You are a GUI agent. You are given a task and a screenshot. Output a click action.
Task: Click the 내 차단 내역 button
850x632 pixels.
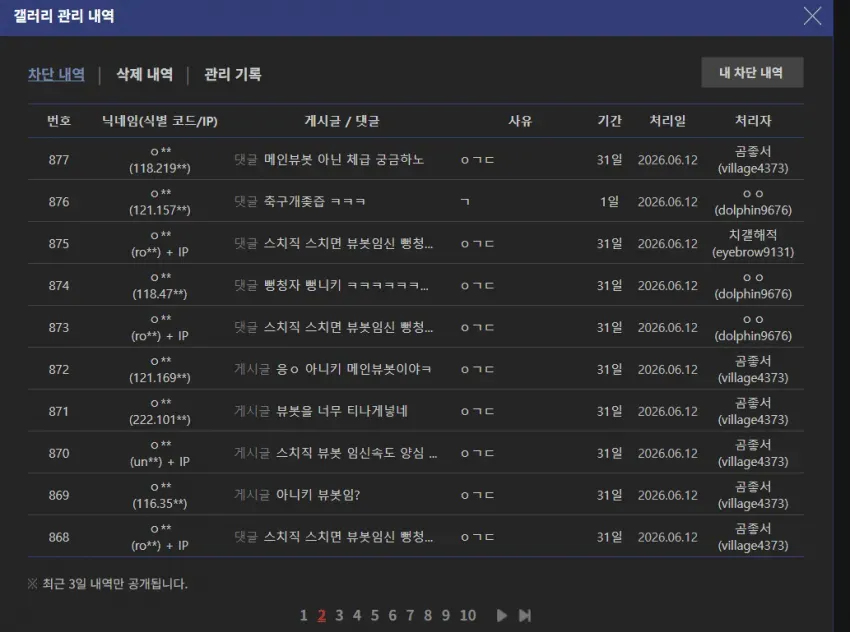point(752,73)
